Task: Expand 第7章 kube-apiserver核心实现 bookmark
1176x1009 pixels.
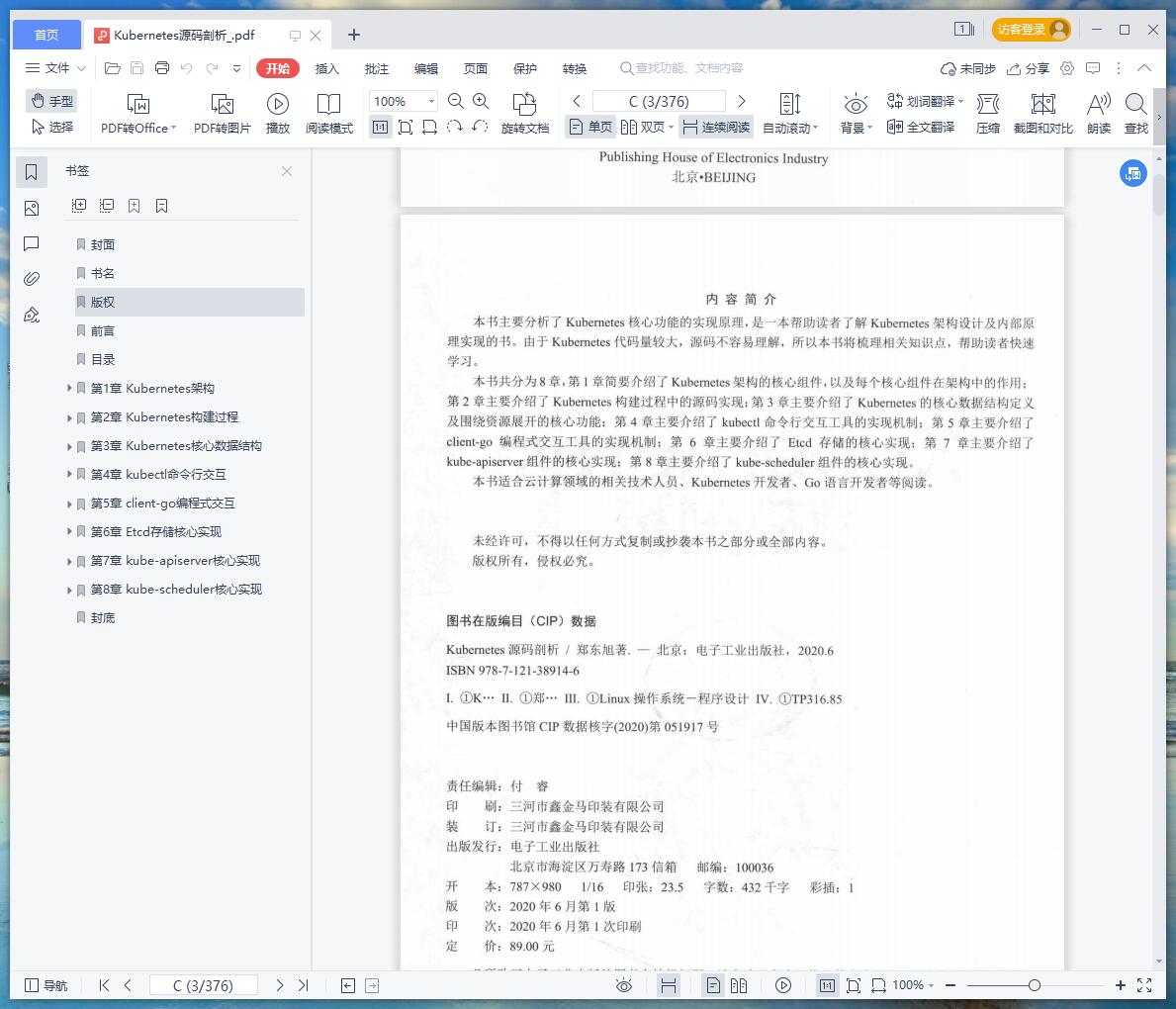Action: [69, 560]
